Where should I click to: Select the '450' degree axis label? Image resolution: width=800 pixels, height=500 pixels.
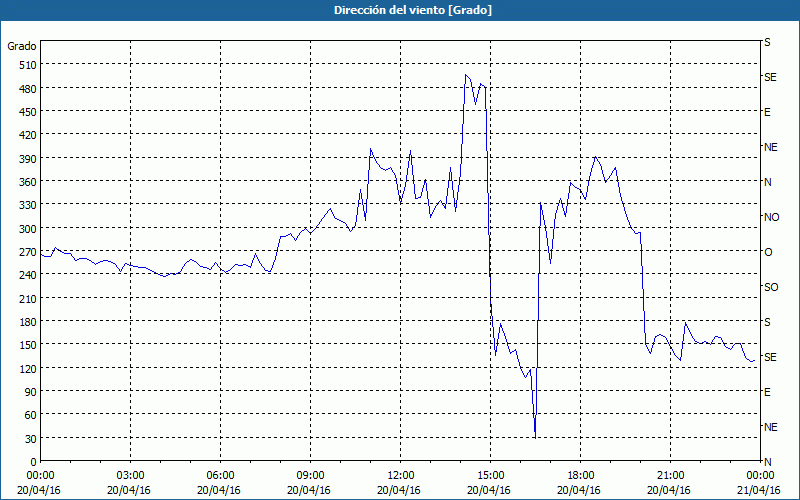28,112
